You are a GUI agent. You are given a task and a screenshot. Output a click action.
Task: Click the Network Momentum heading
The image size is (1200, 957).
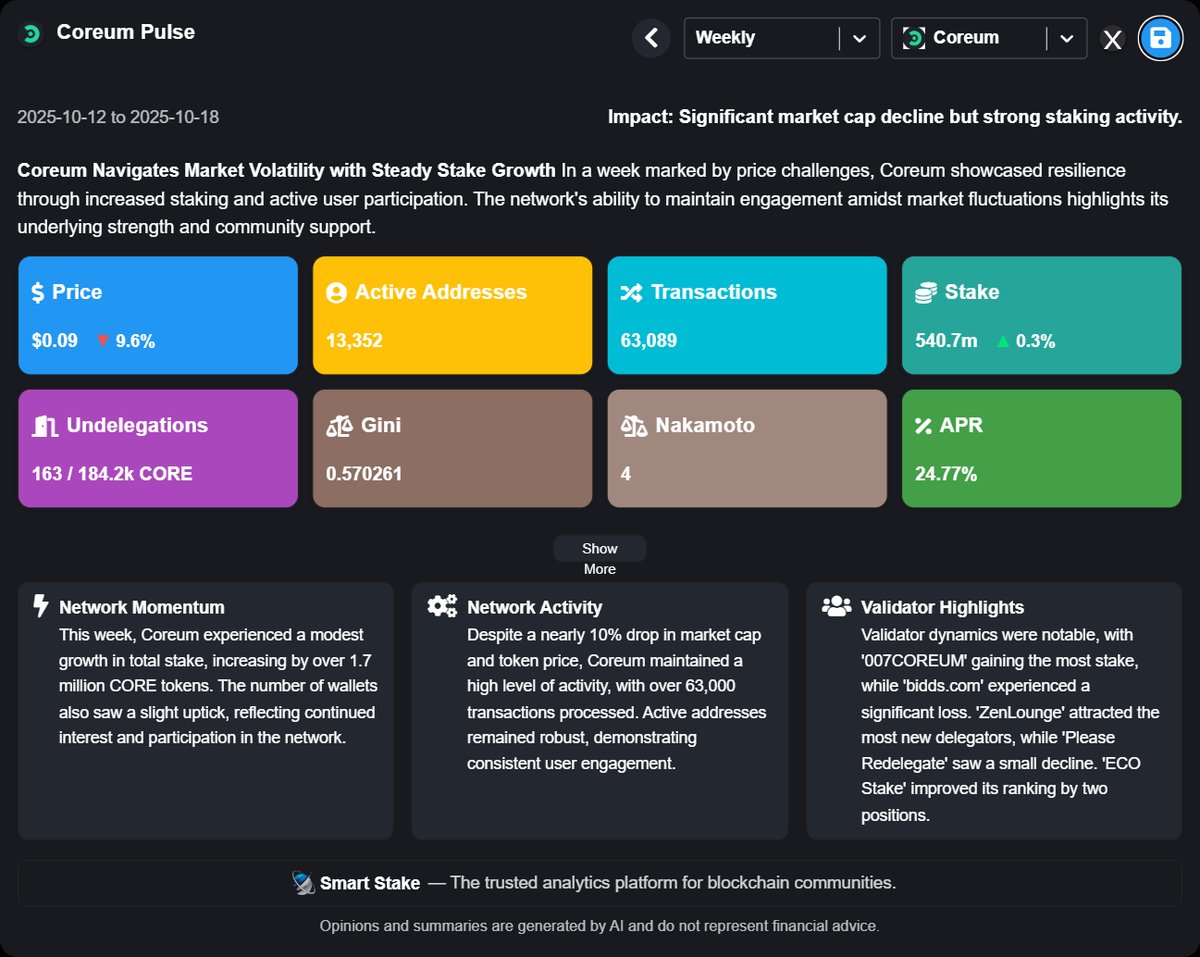(x=142, y=607)
